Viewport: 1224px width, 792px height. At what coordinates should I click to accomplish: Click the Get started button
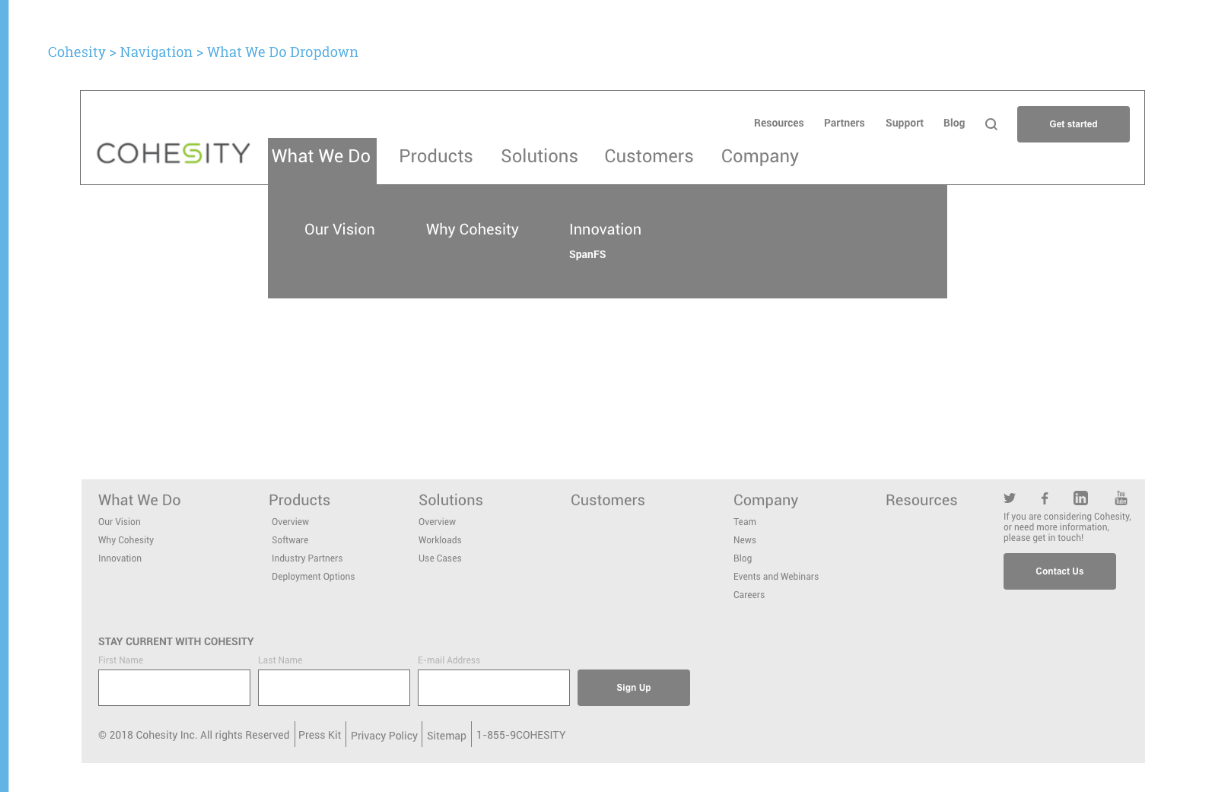point(1073,124)
